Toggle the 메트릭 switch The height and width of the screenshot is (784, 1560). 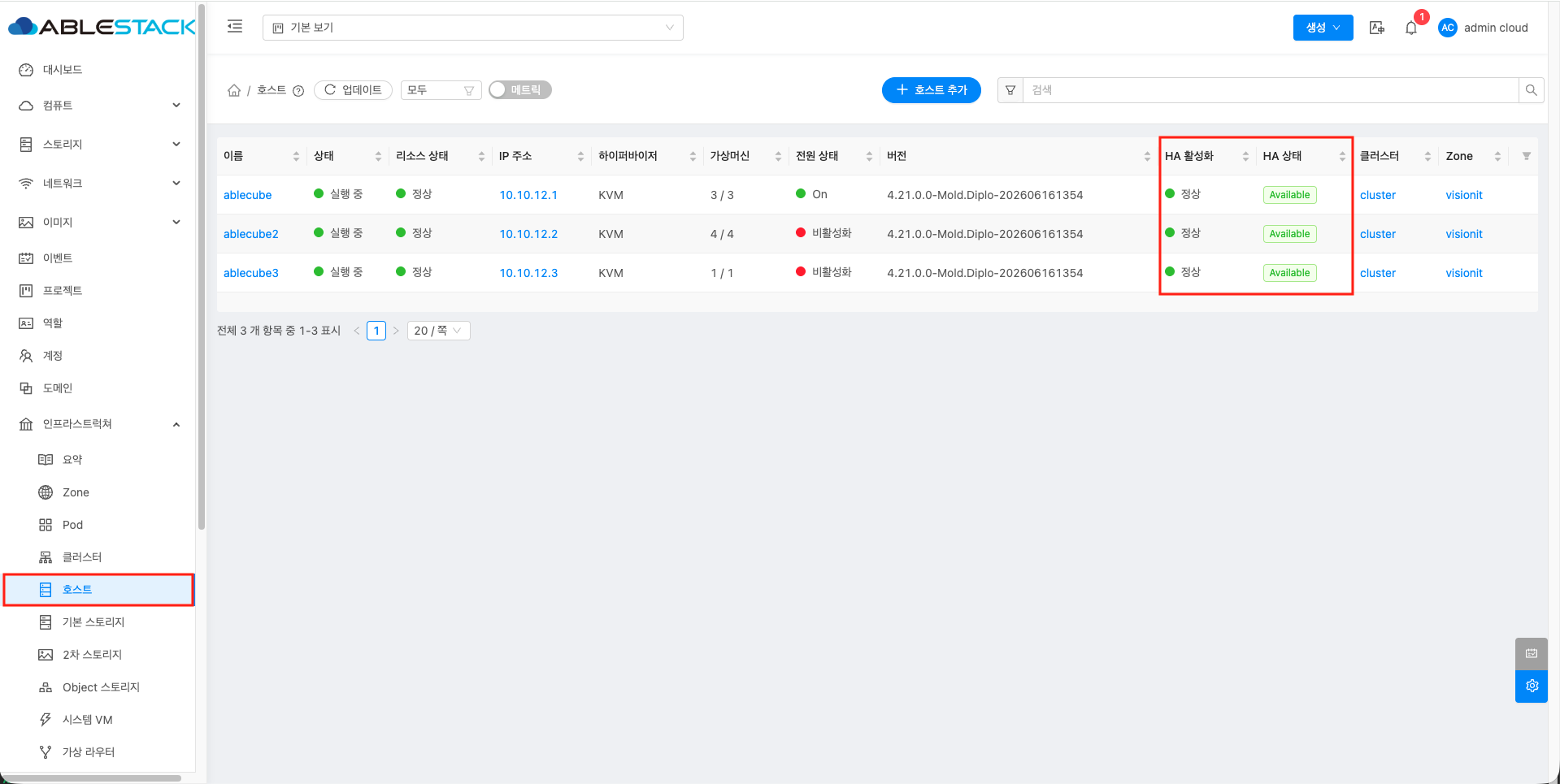520,90
